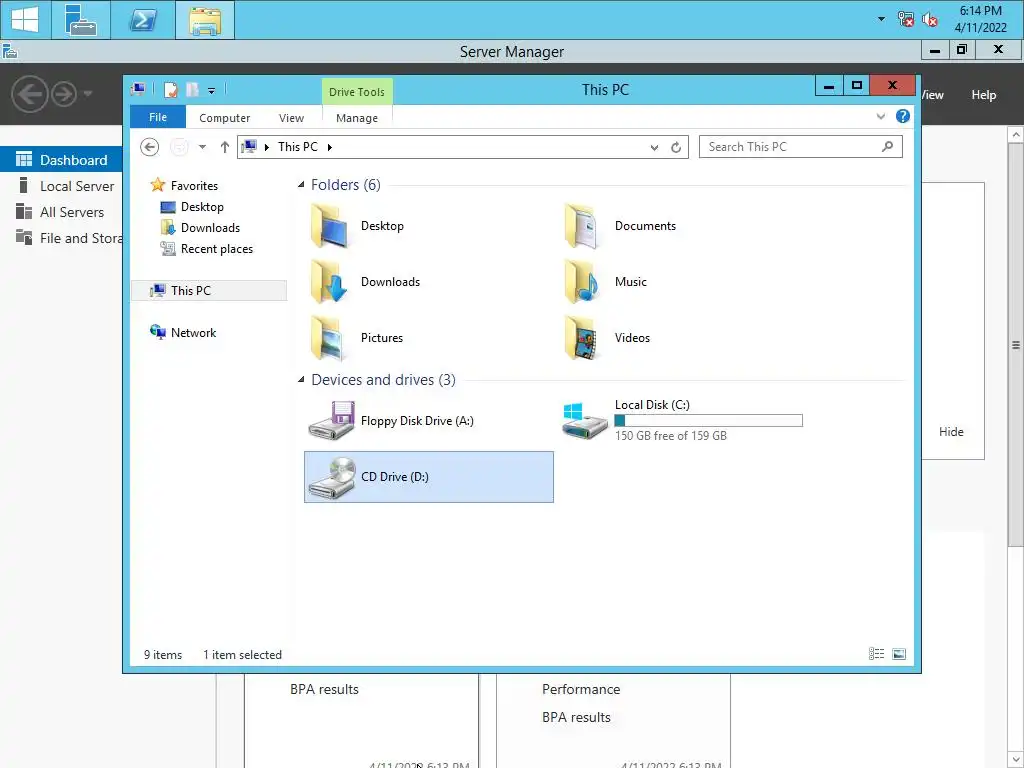Viewport: 1024px width, 768px height.
Task: Expand the arrow after This PC in address bar
Action: (x=329, y=147)
